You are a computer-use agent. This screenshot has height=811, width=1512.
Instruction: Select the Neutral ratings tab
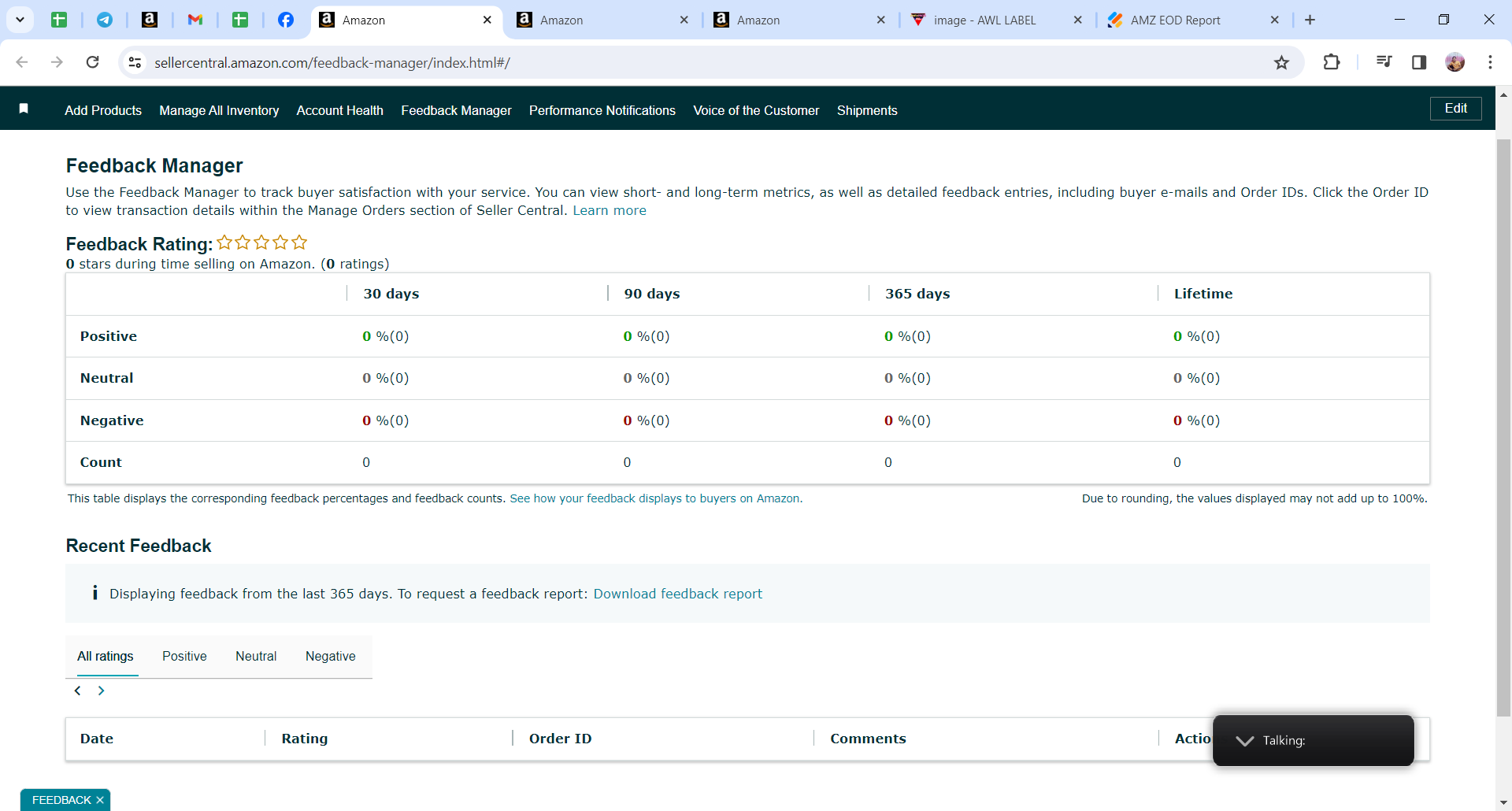click(256, 656)
